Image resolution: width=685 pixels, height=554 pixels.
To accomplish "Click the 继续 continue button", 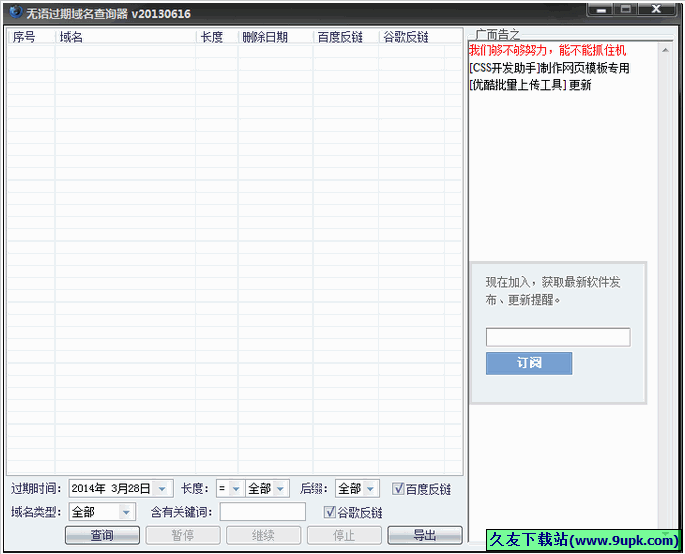I will [x=263, y=535].
